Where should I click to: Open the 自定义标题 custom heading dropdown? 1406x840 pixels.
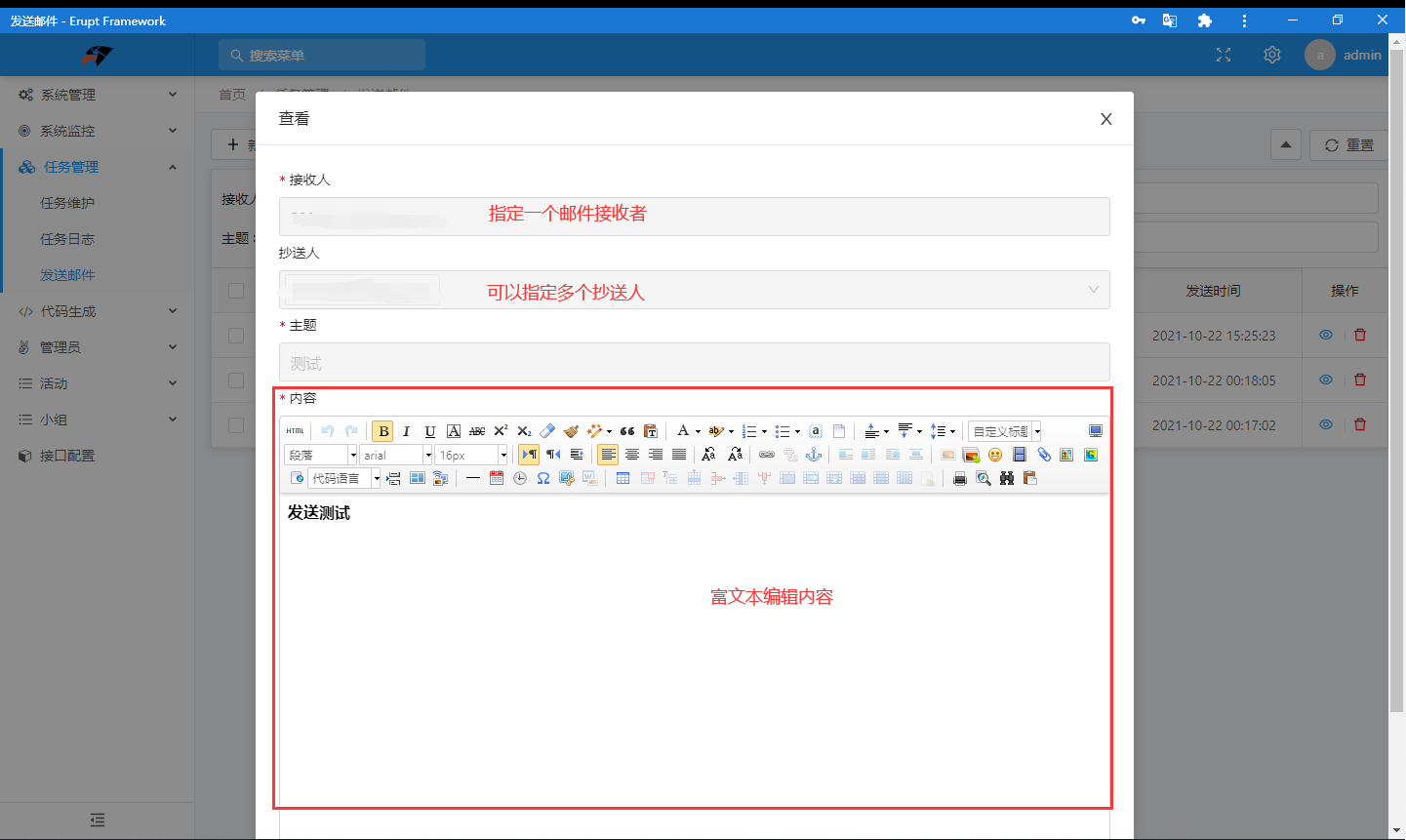tap(1005, 431)
